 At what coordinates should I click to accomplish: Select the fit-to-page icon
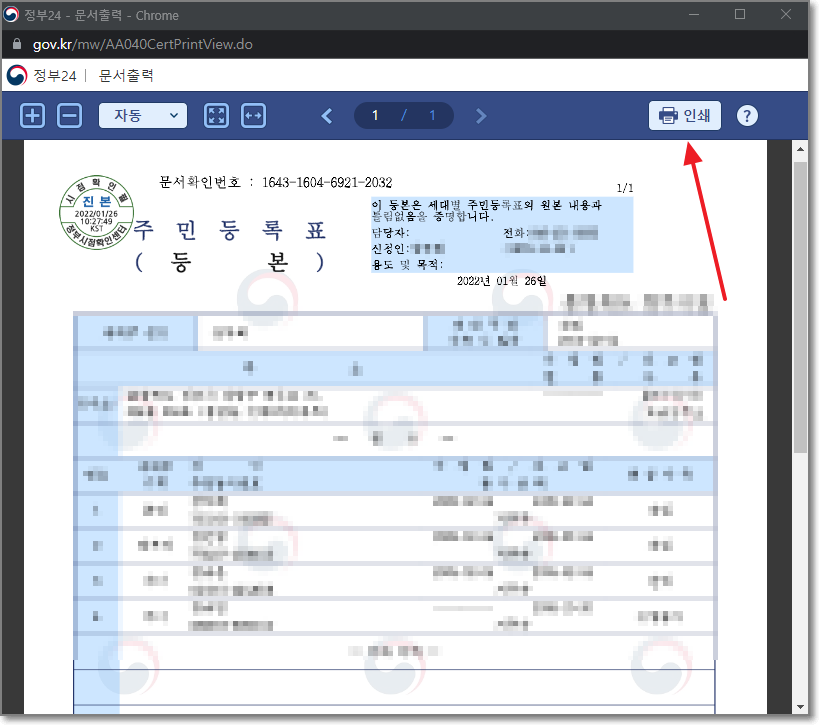[216, 115]
